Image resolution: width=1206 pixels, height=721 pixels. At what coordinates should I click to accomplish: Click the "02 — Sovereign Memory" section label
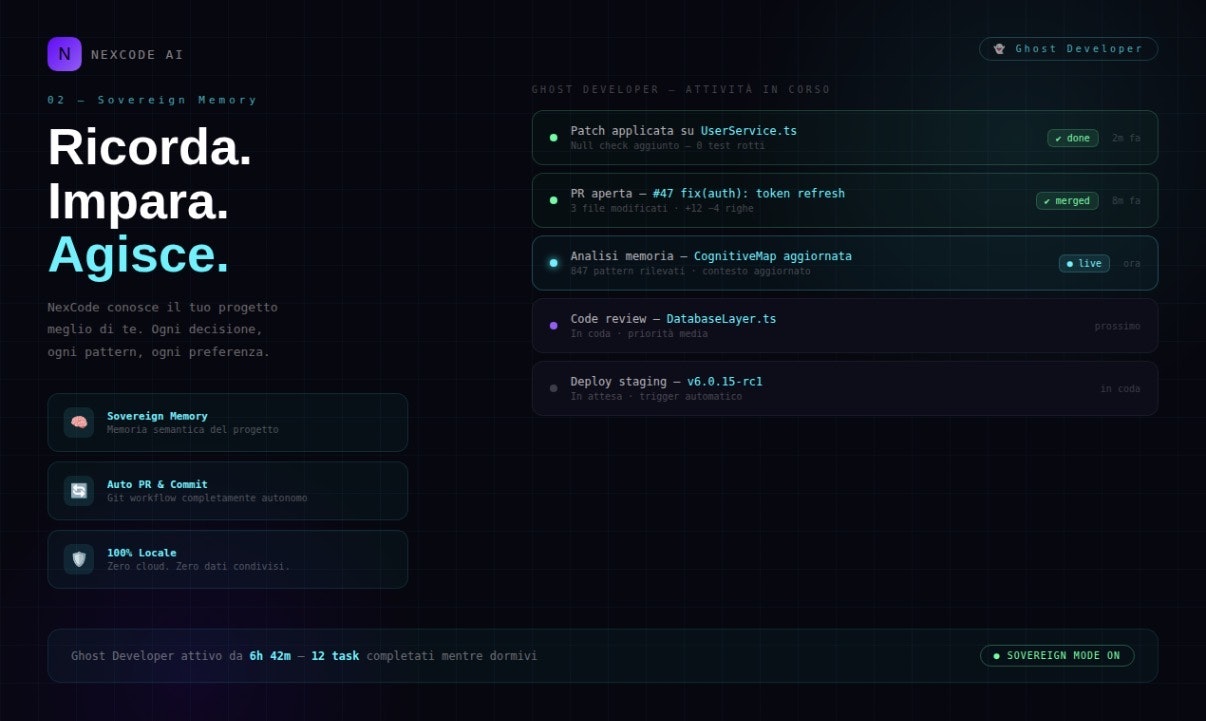point(153,99)
